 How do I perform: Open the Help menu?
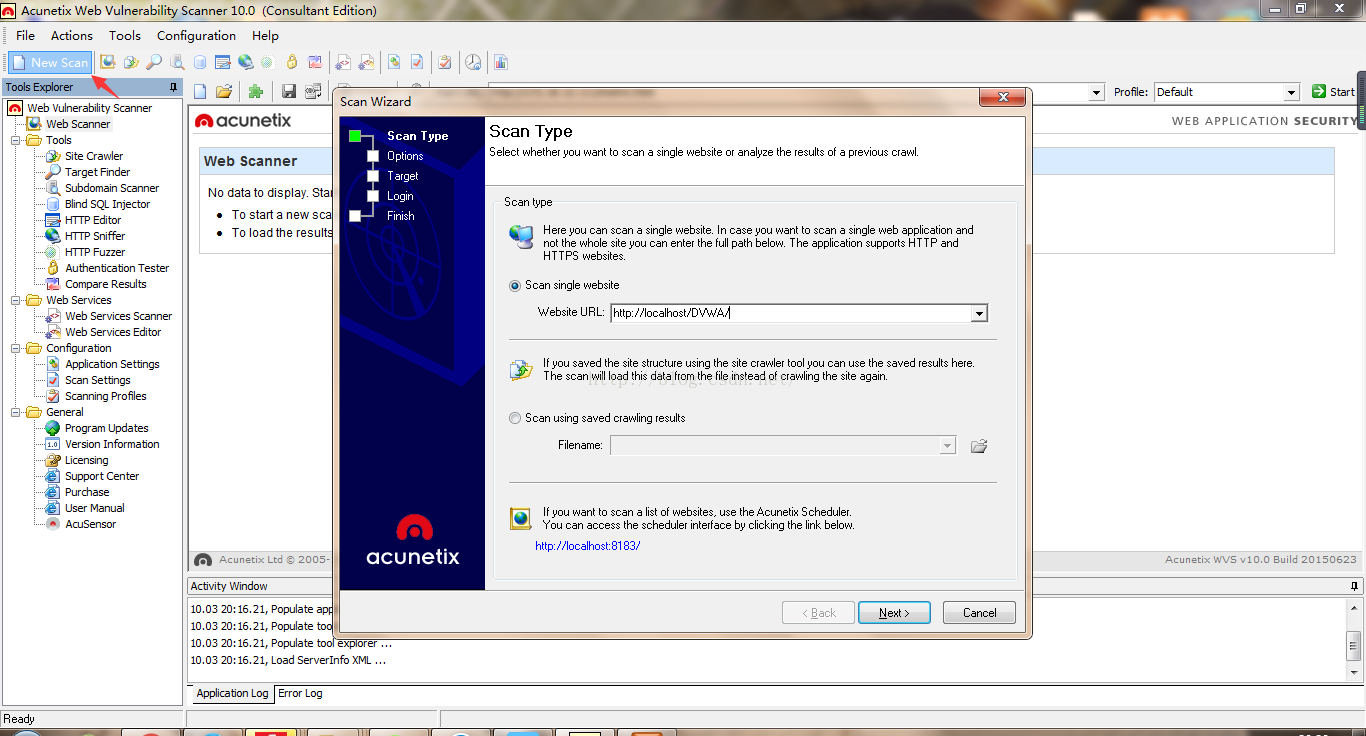265,36
